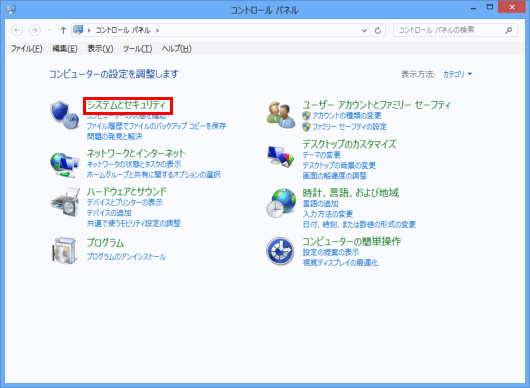This screenshot has width=530, height=388.
Task: Click デバイスとプリンターの表示 link
Action: 125,202
